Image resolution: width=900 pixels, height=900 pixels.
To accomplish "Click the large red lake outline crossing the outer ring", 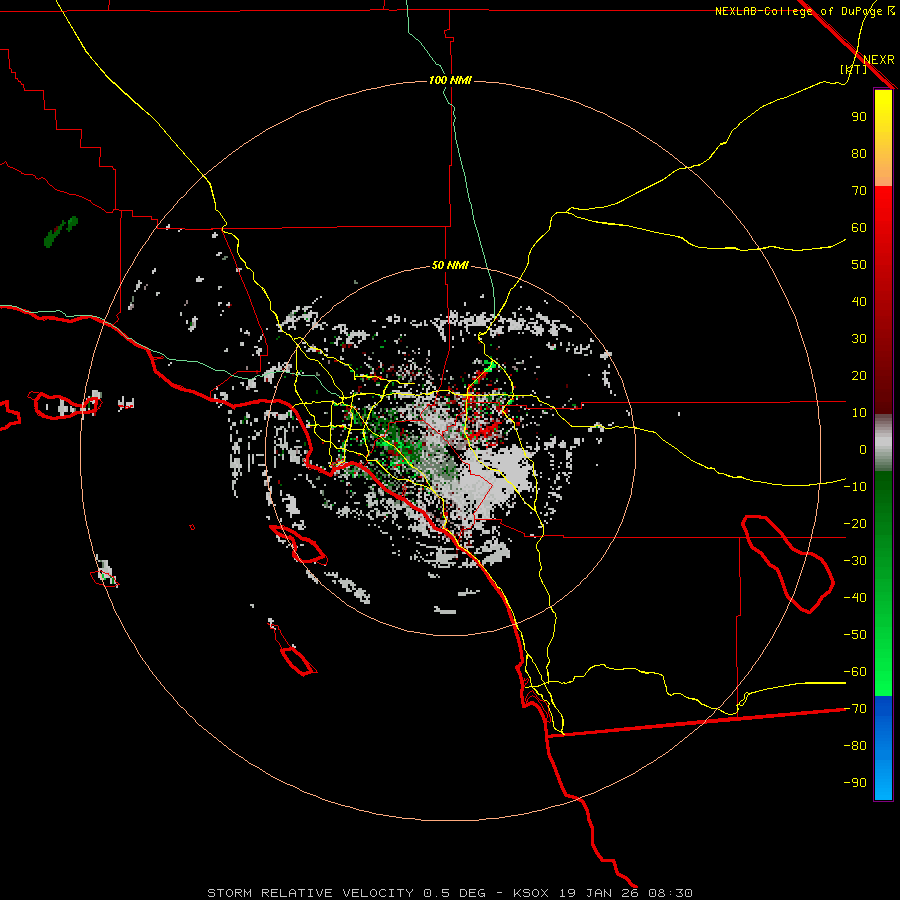I will [788, 564].
